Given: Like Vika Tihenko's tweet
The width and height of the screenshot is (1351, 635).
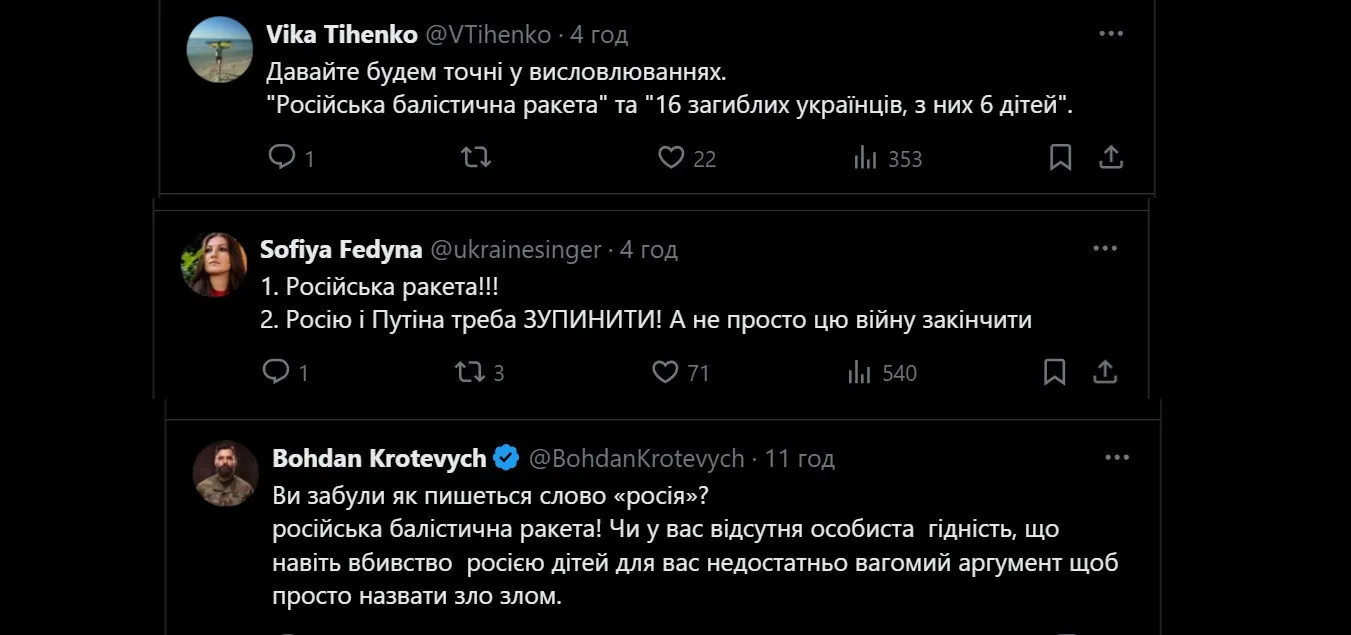Looking at the screenshot, I should click(x=671, y=157).
